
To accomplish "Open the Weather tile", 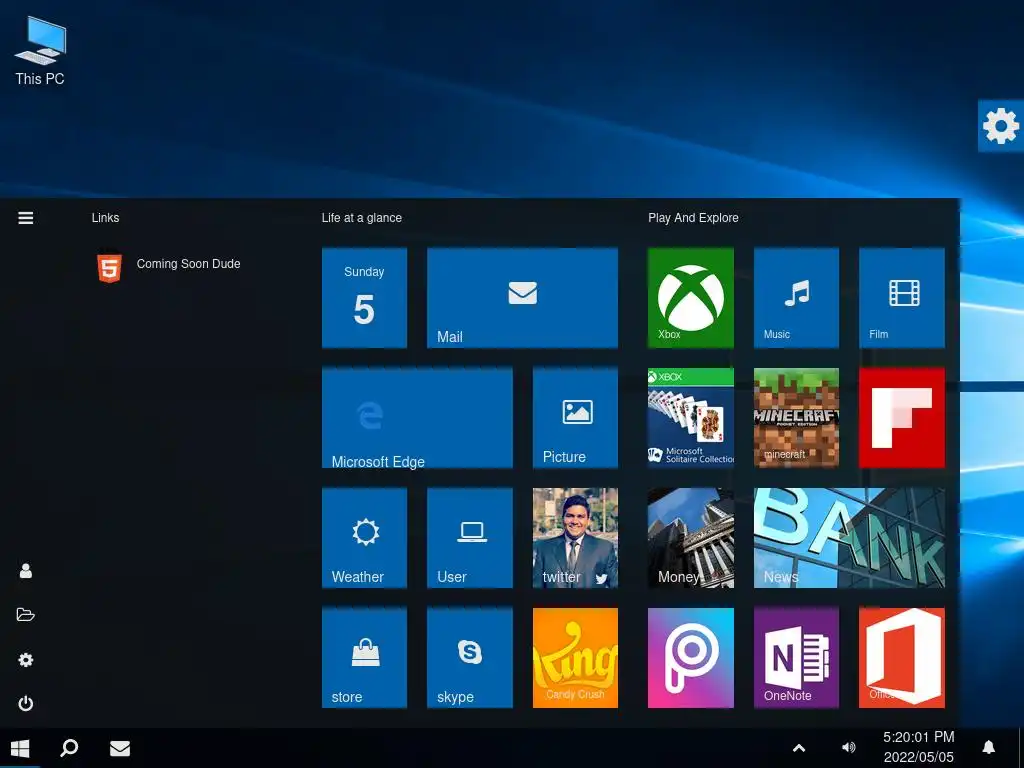I will tap(364, 538).
